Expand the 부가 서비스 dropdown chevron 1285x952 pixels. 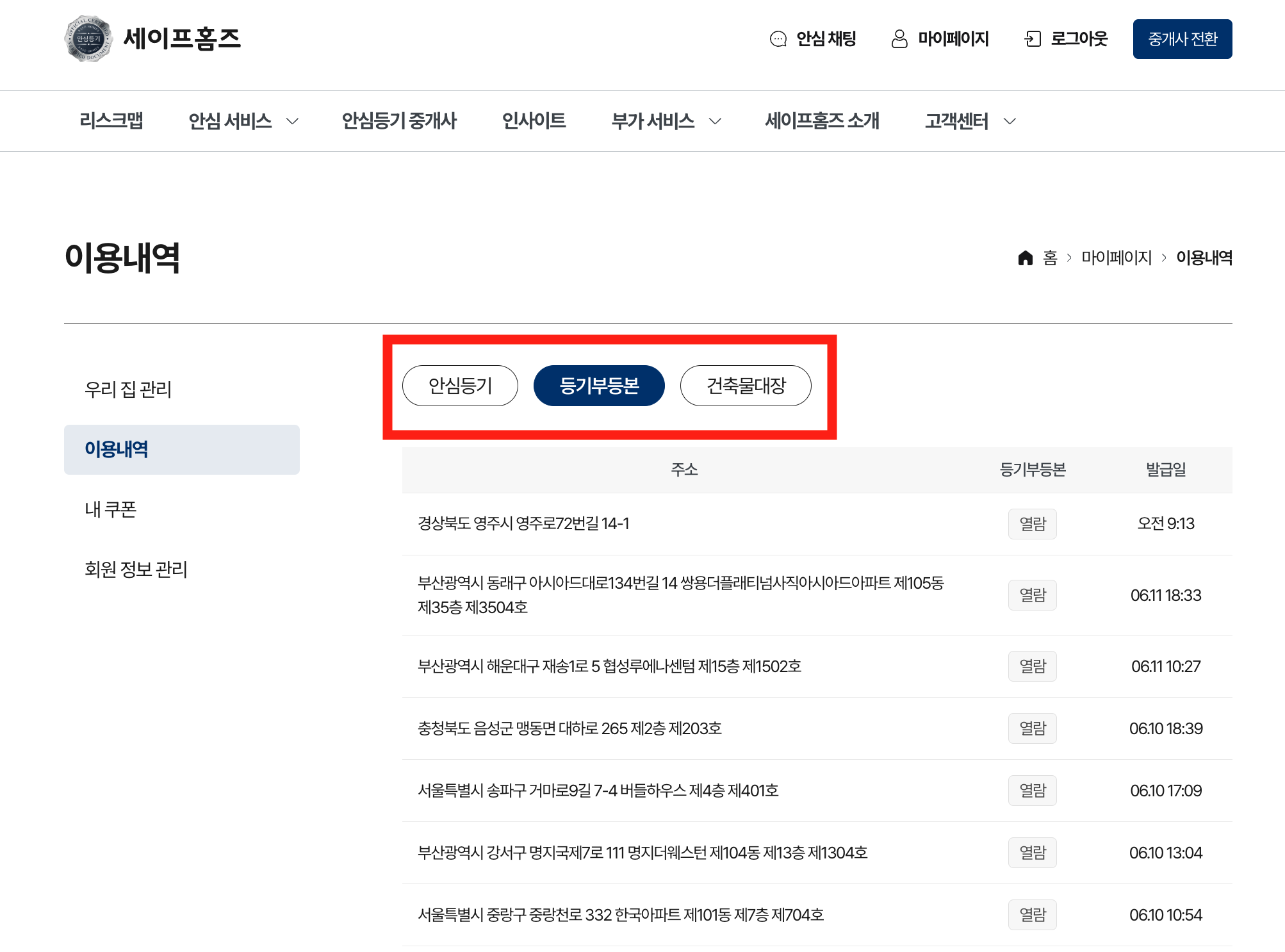click(x=715, y=121)
